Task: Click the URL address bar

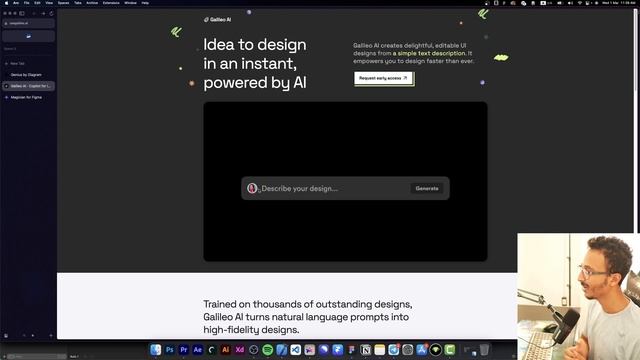Action: point(28,23)
